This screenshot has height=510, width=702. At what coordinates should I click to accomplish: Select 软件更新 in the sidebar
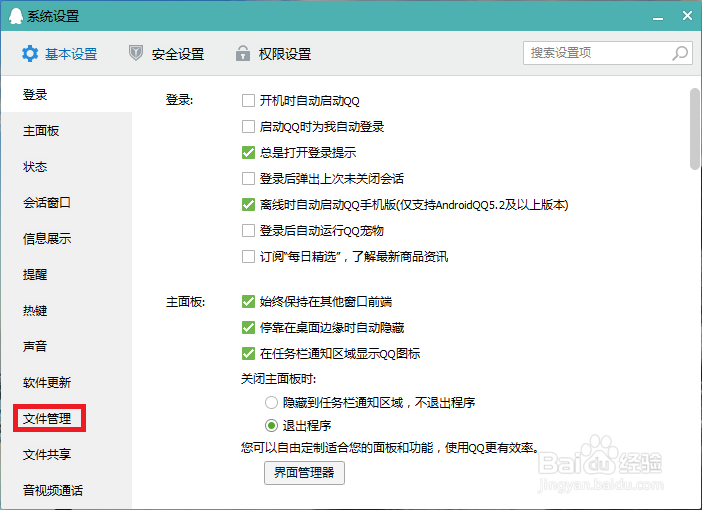[x=67, y=382]
